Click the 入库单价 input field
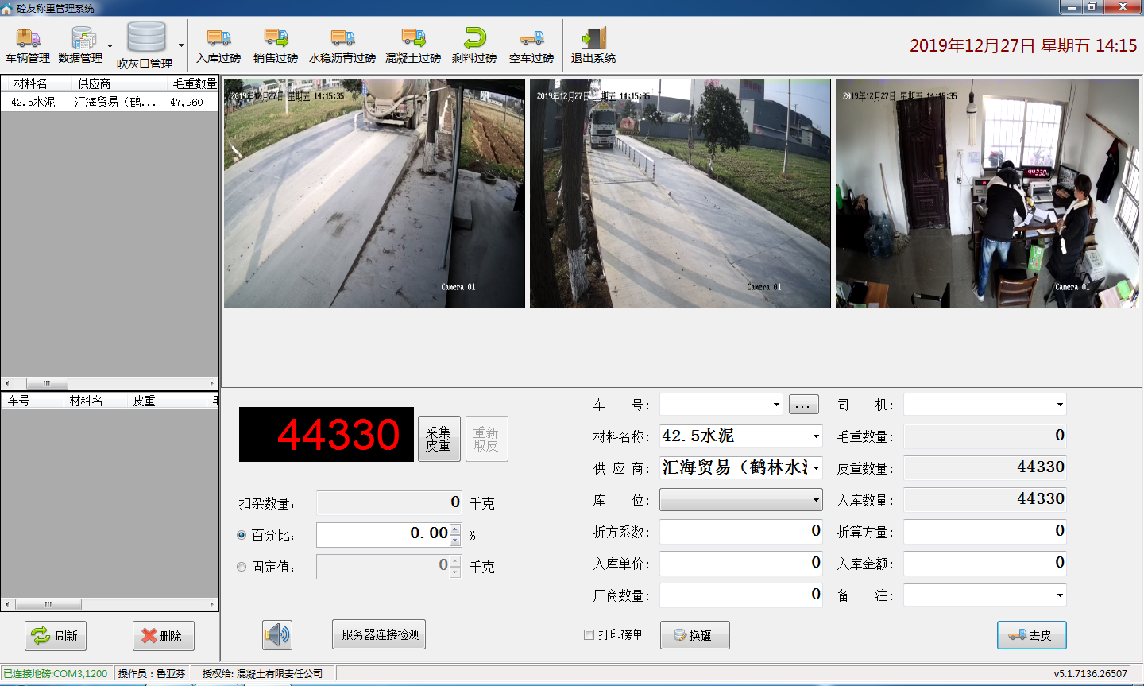 click(x=741, y=563)
